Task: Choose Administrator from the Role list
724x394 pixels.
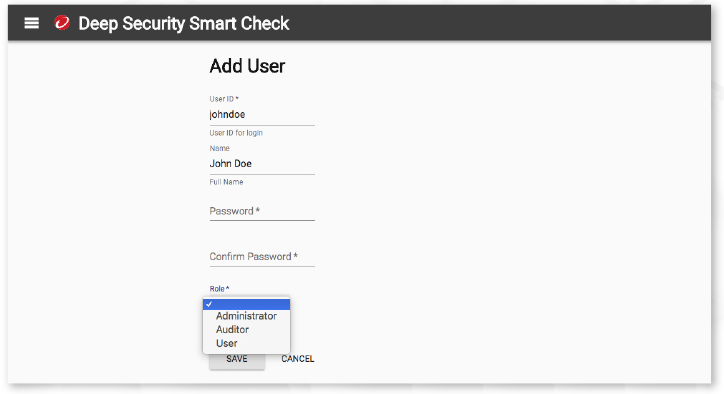Action: pyautogui.click(x=247, y=316)
